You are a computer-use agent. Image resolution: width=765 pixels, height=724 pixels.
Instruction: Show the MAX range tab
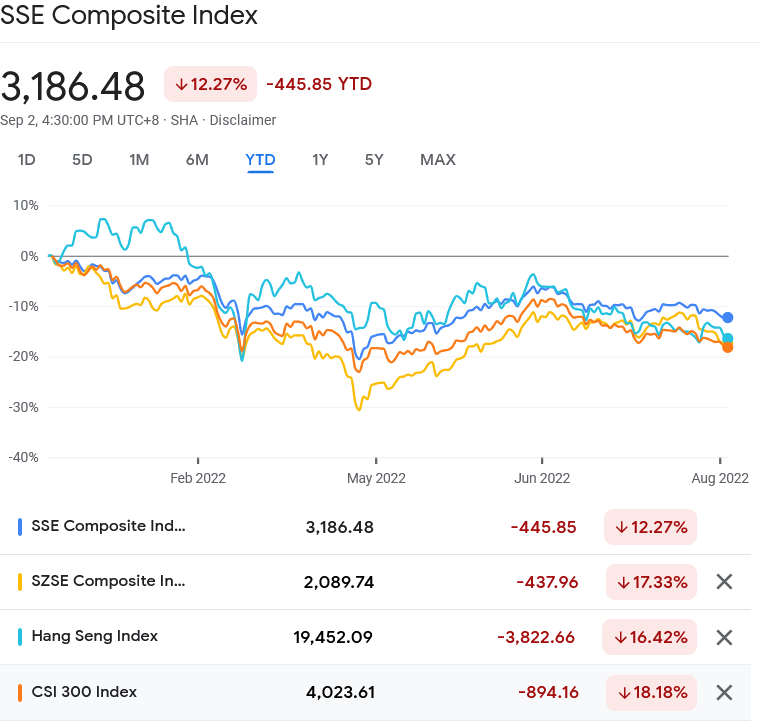(438, 160)
